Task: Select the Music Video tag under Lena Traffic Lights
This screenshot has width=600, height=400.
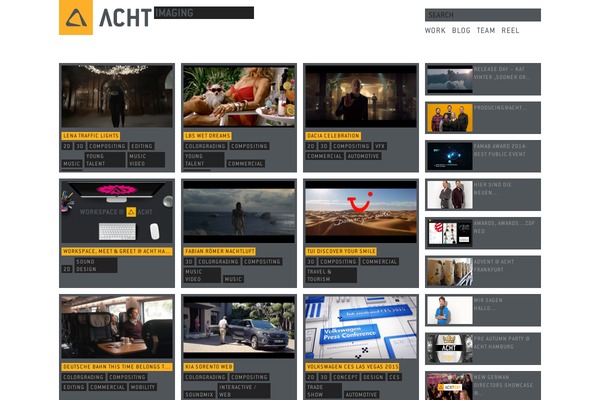Action: coord(146,160)
